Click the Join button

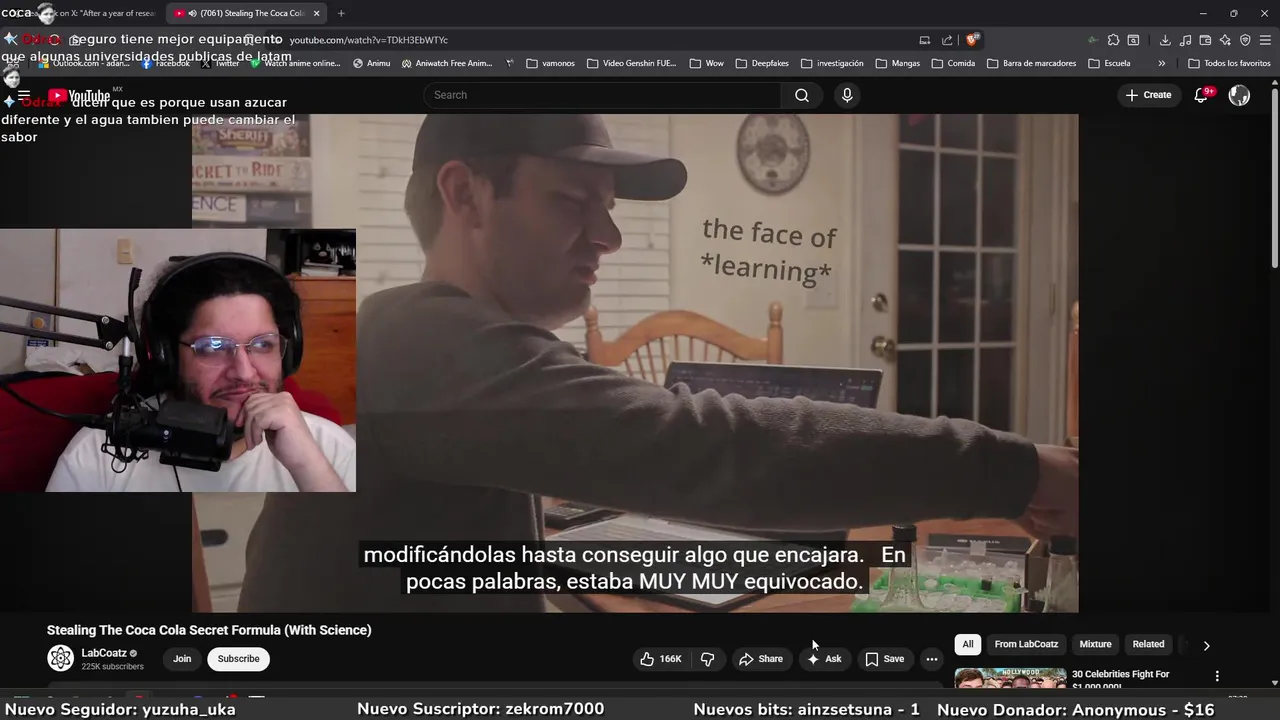click(182, 659)
